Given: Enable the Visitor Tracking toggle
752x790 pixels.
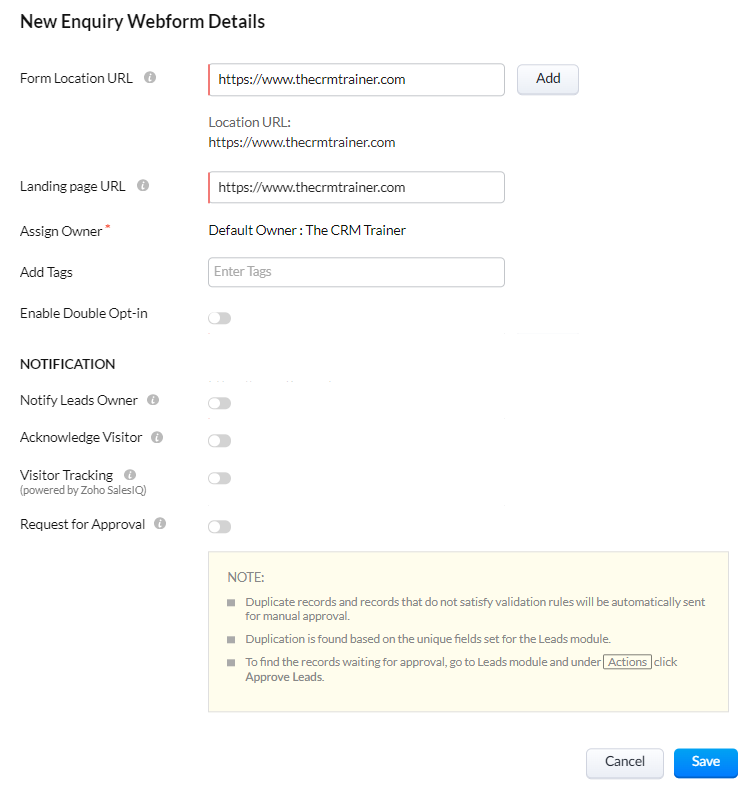Looking at the screenshot, I should point(219,478).
